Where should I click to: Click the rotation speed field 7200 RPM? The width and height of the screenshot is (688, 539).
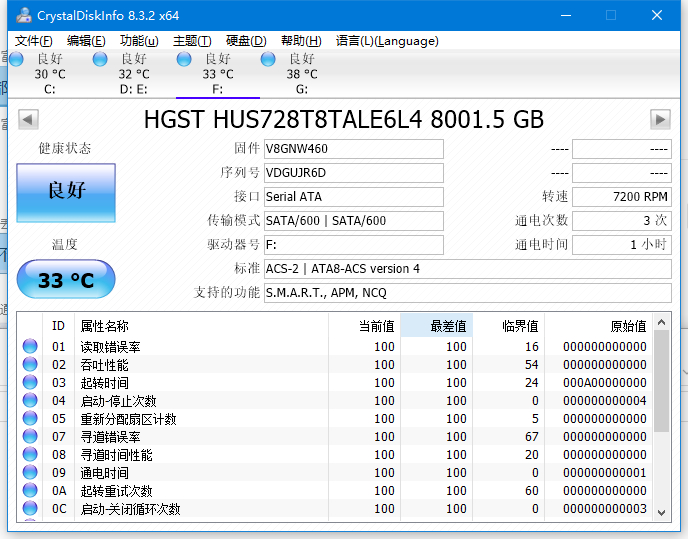[622, 197]
